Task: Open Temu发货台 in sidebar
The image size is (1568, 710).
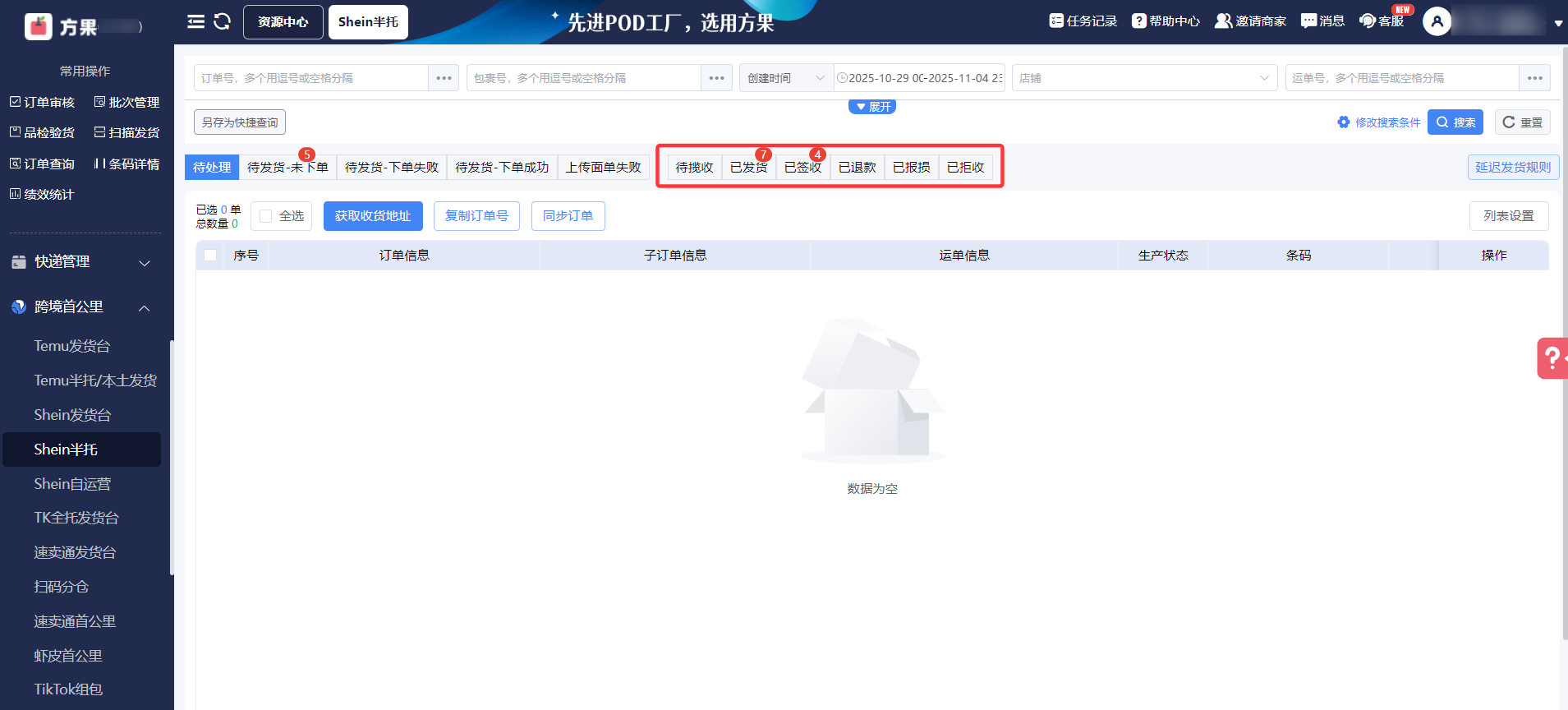Action: (72, 346)
